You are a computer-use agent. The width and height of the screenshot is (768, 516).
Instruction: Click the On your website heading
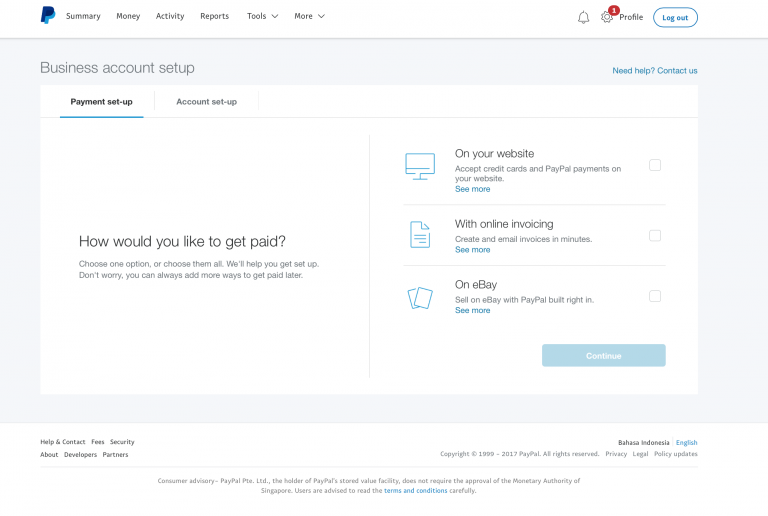(494, 154)
